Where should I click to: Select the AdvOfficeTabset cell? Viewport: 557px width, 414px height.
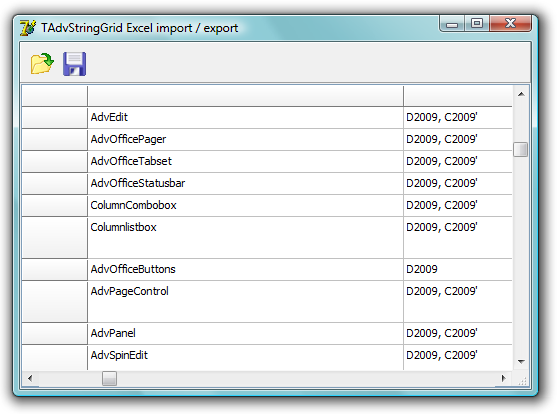[x=245, y=162]
